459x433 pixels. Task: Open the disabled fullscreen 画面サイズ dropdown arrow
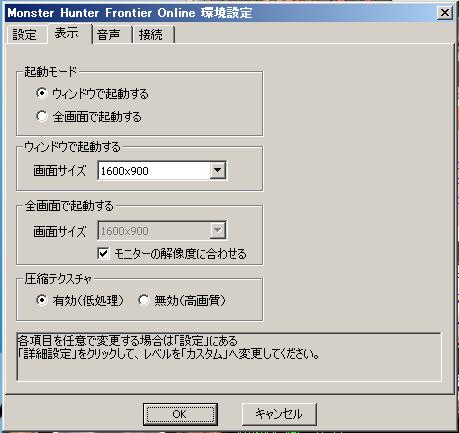pyautogui.click(x=218, y=230)
